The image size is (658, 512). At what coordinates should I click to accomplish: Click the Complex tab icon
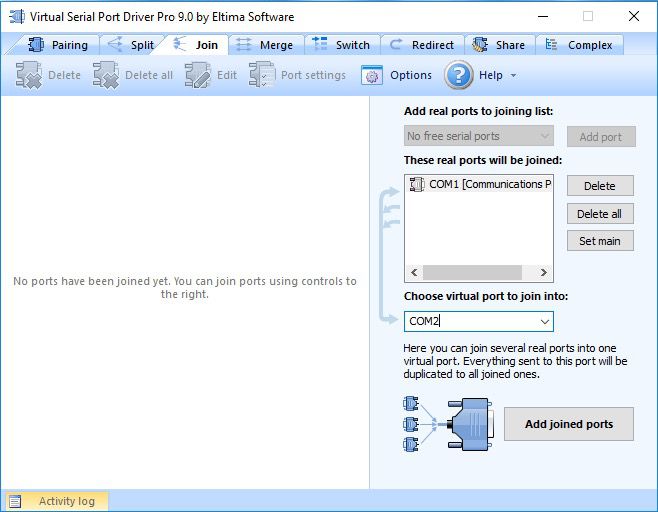point(551,44)
